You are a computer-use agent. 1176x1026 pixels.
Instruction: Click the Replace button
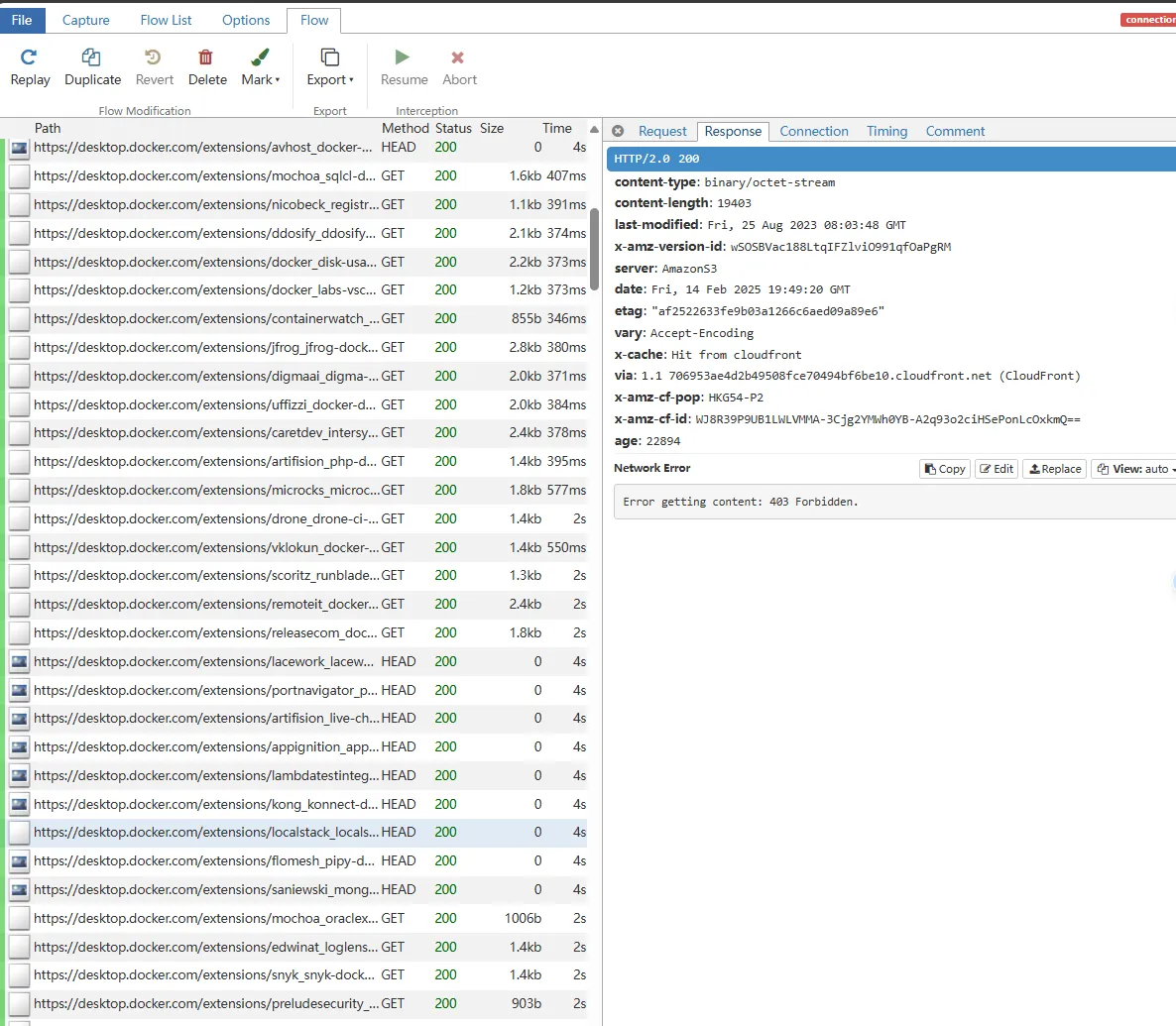[x=1054, y=469]
